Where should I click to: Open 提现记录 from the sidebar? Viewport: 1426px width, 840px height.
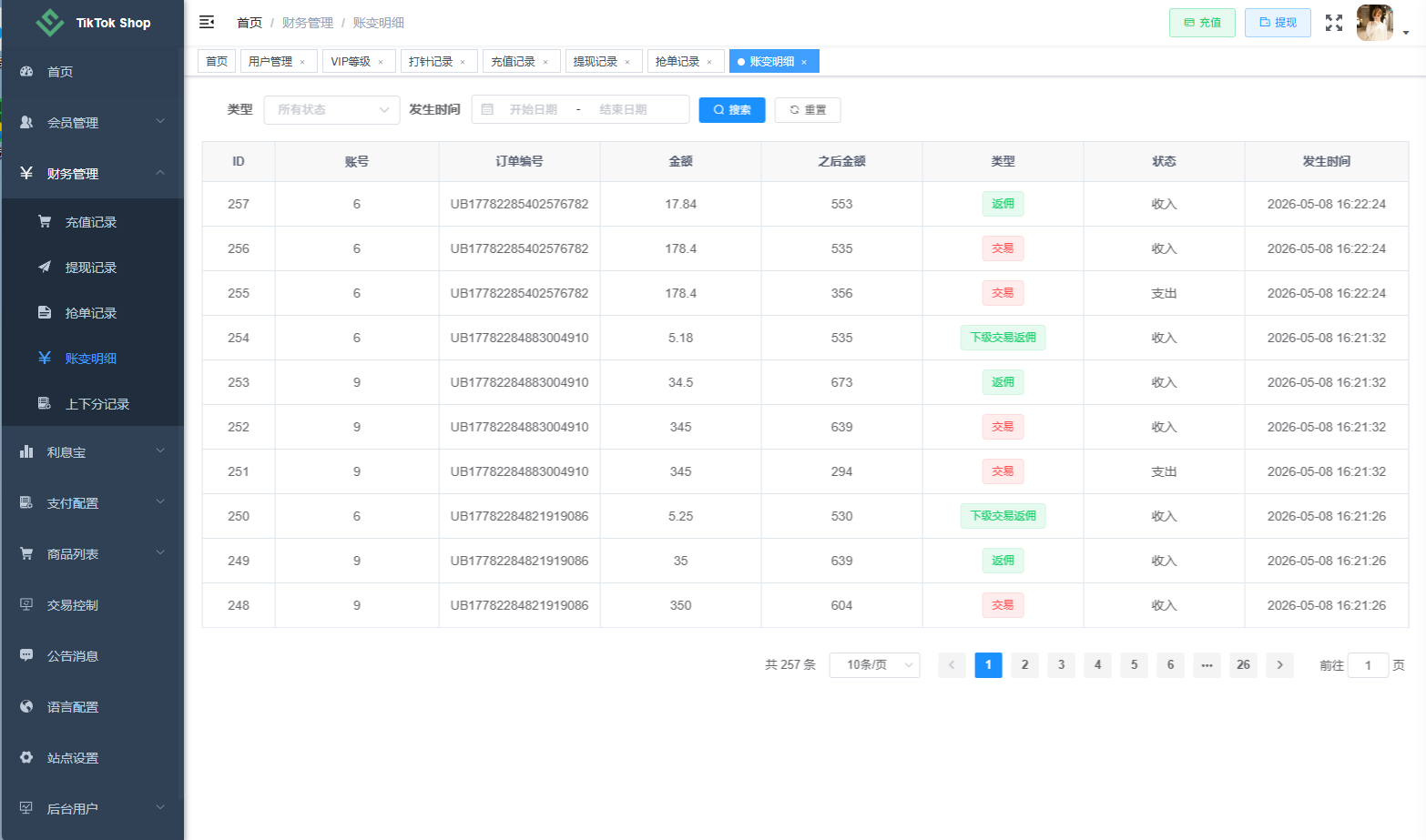click(93, 268)
